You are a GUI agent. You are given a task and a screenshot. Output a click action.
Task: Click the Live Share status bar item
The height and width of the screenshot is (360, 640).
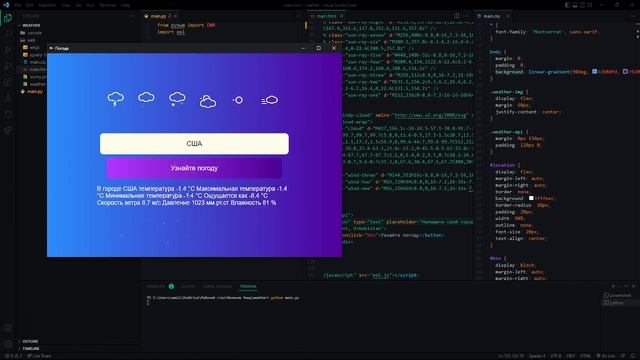pyautogui.click(x=39, y=356)
